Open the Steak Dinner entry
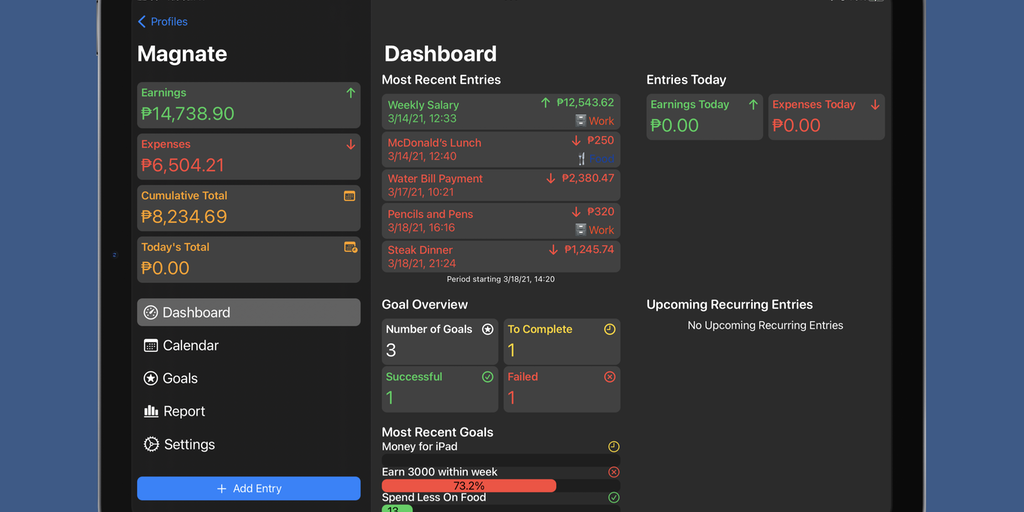The image size is (1024, 512). tap(501, 257)
